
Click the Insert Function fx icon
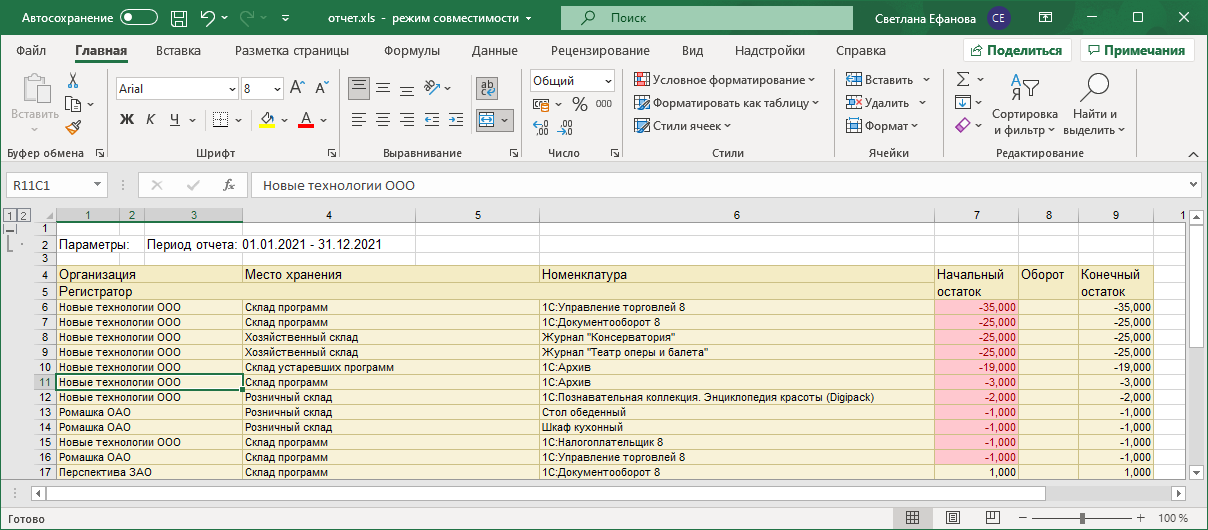coord(228,185)
